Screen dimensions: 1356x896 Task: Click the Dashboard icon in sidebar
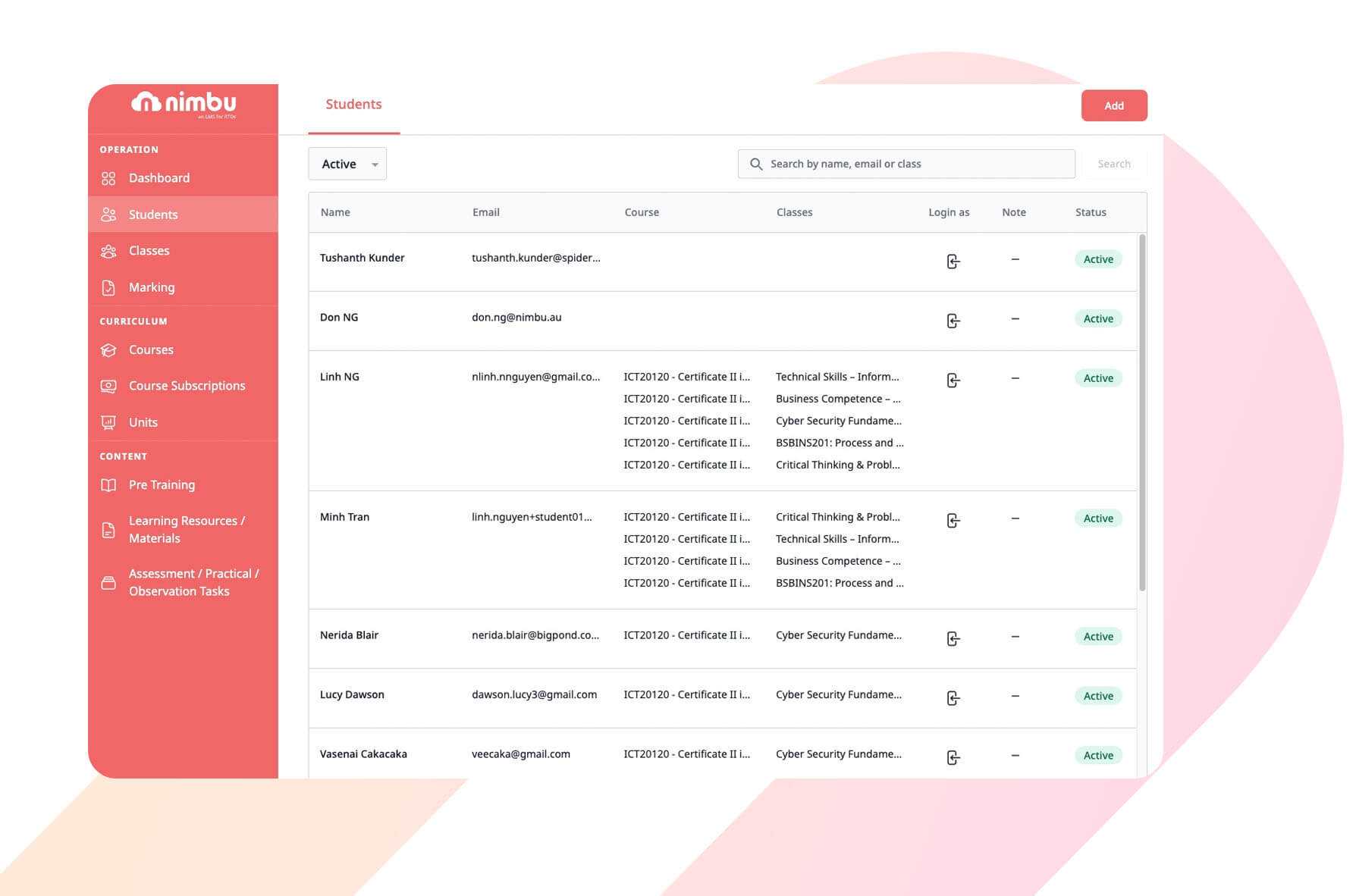click(108, 178)
